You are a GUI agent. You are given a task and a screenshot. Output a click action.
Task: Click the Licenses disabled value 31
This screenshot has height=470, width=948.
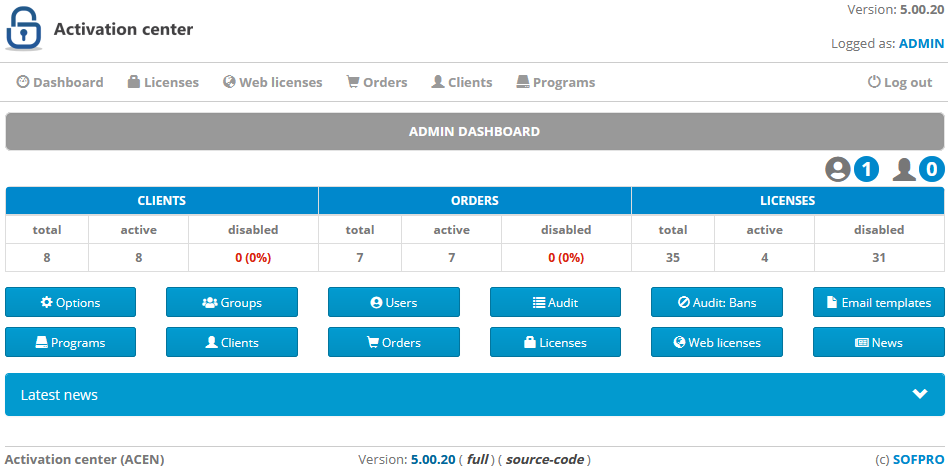click(x=879, y=258)
